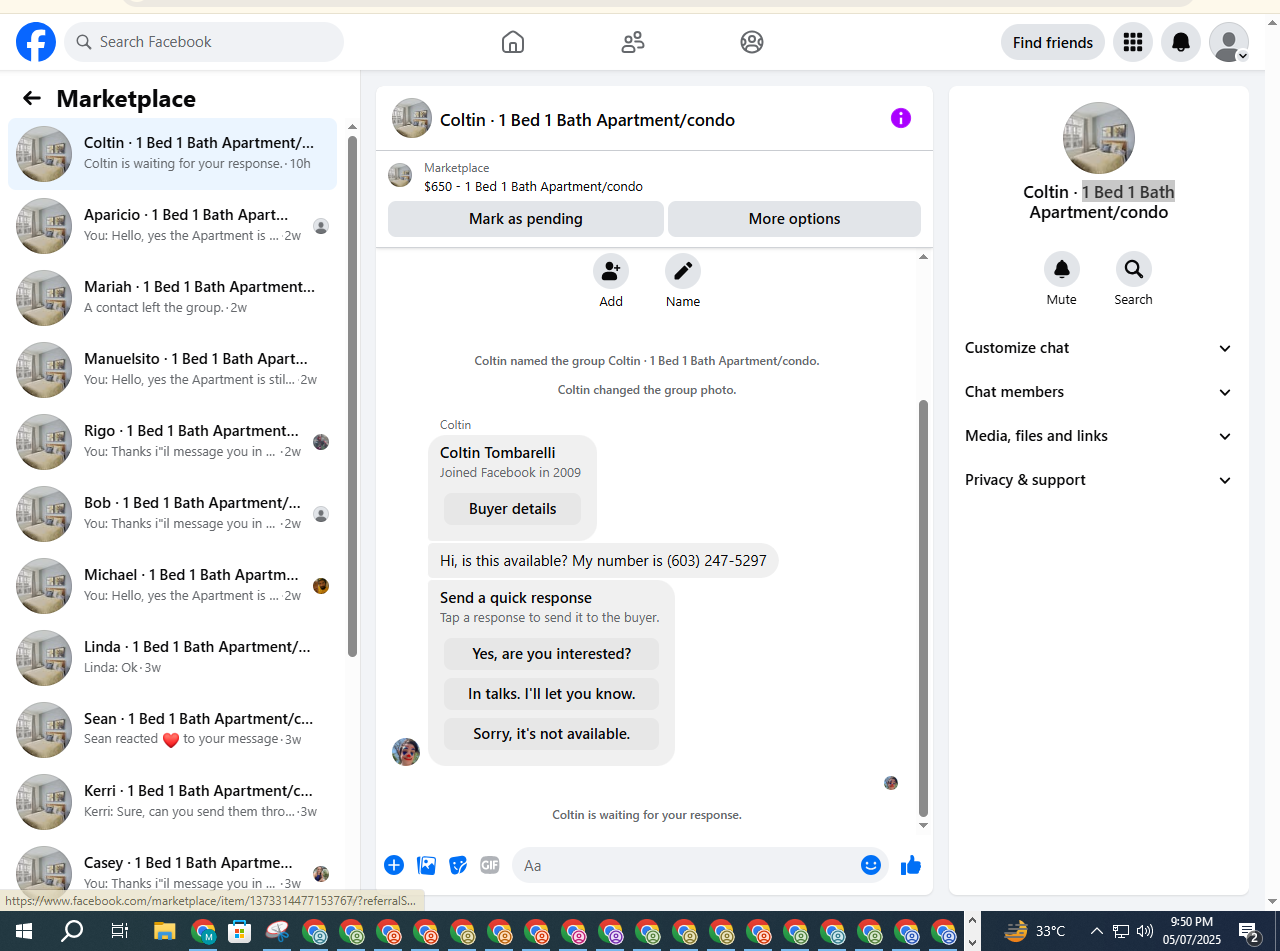The image size is (1280, 951).
Task: Open the Friends icon in top navigation
Action: click(x=633, y=42)
